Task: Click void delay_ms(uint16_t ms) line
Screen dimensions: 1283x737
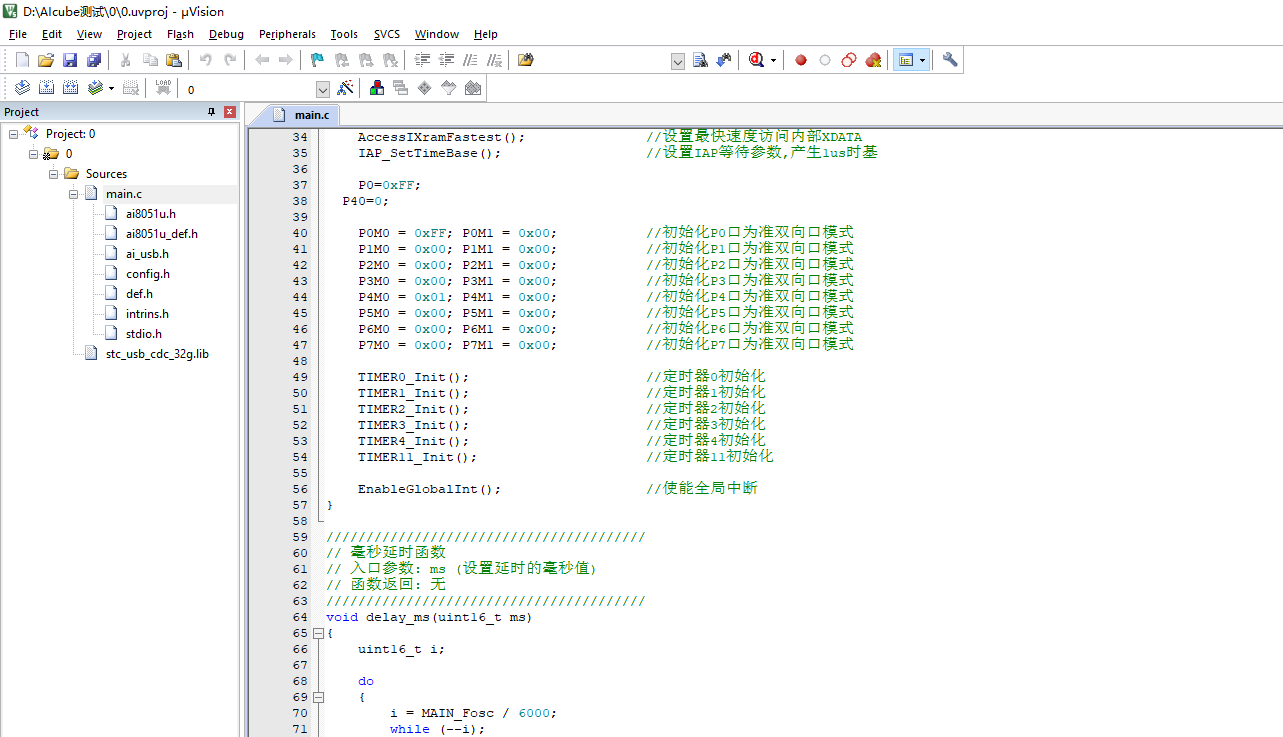Action: [429, 617]
